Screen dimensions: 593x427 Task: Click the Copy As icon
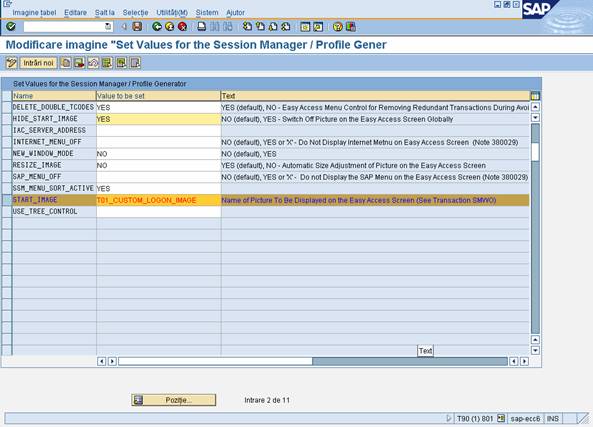click(65, 63)
